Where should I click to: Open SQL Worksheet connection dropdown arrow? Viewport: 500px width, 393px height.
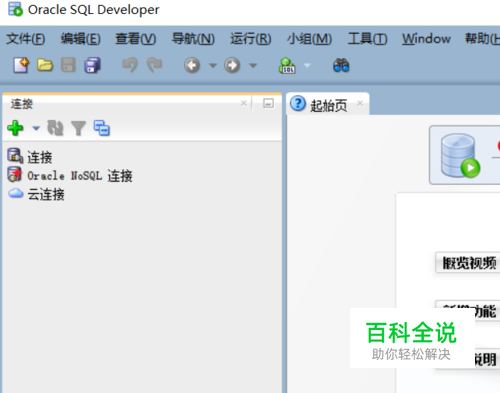tap(307, 66)
